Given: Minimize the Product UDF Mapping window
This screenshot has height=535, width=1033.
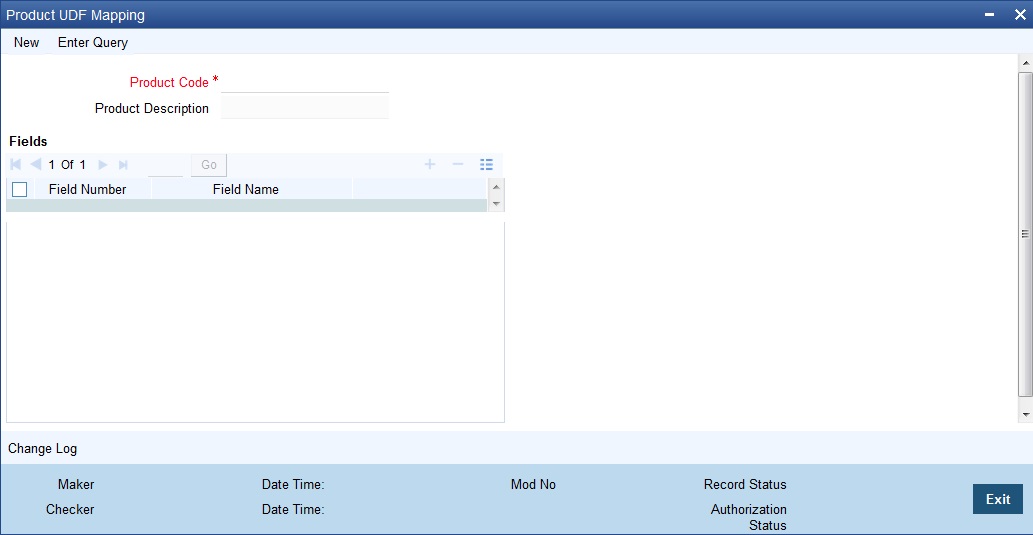Looking at the screenshot, I should (x=990, y=14).
